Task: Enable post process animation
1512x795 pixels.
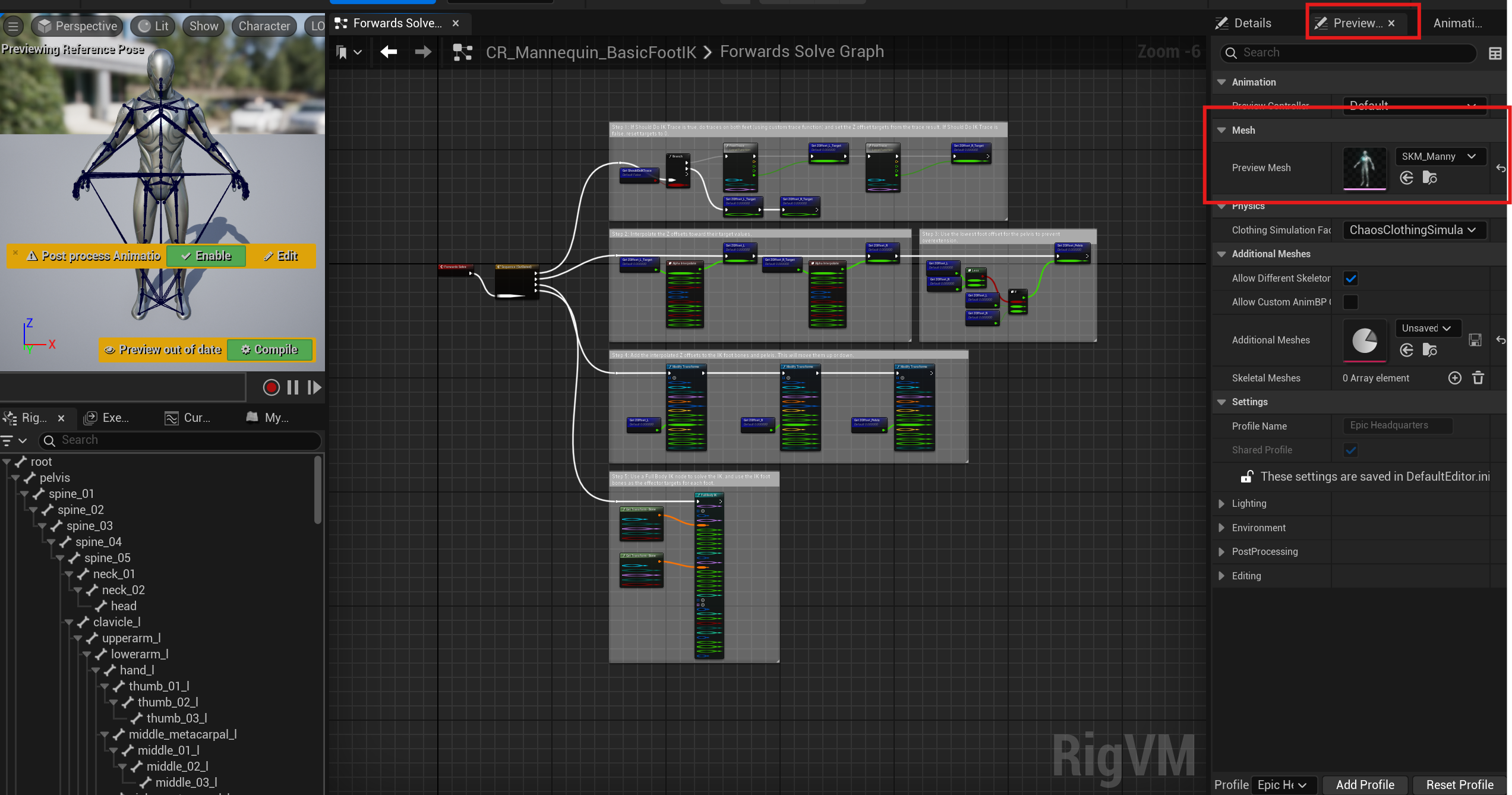Action: pyautogui.click(x=206, y=256)
